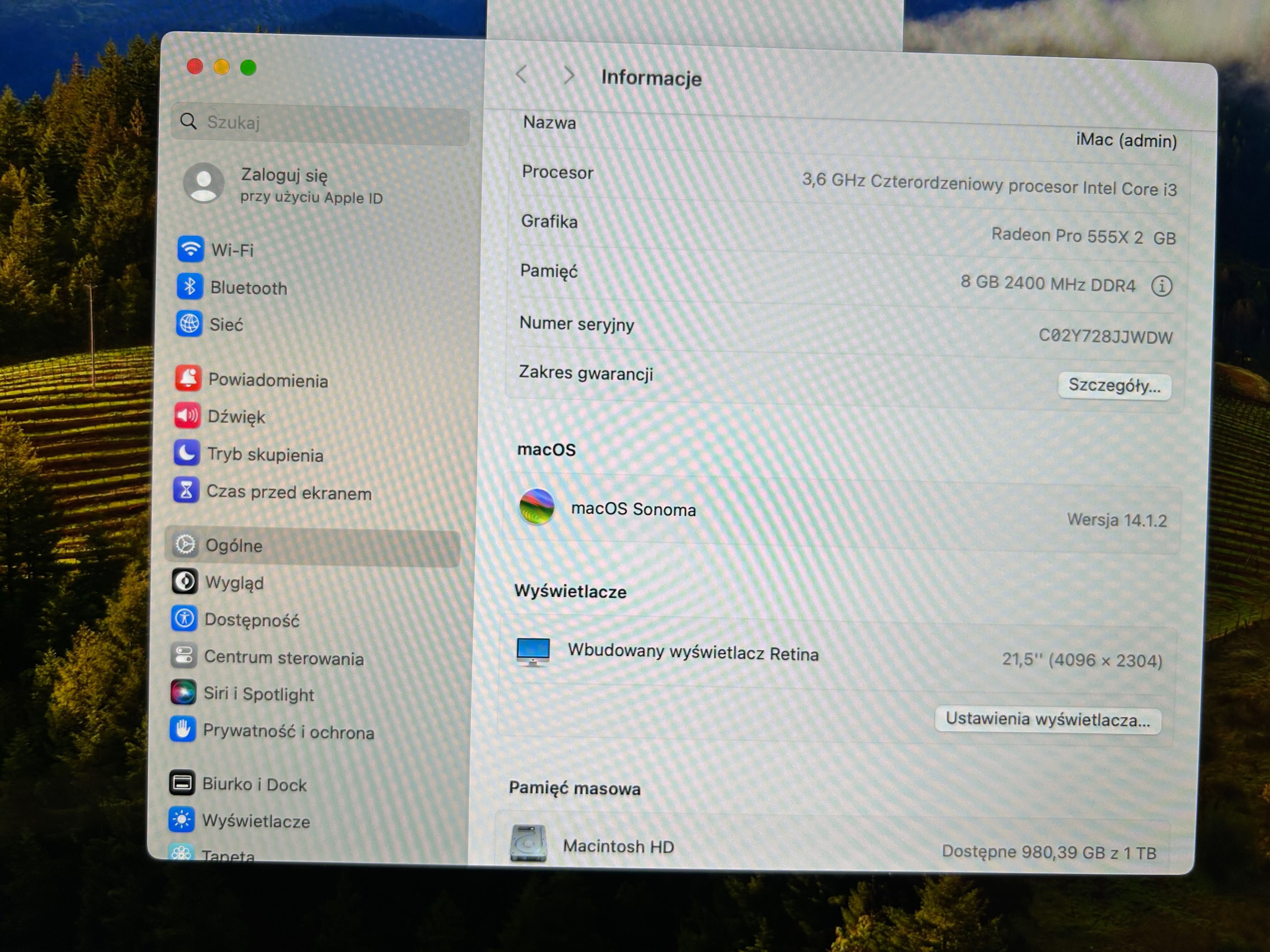Go forward with the right chevron

click(x=569, y=75)
